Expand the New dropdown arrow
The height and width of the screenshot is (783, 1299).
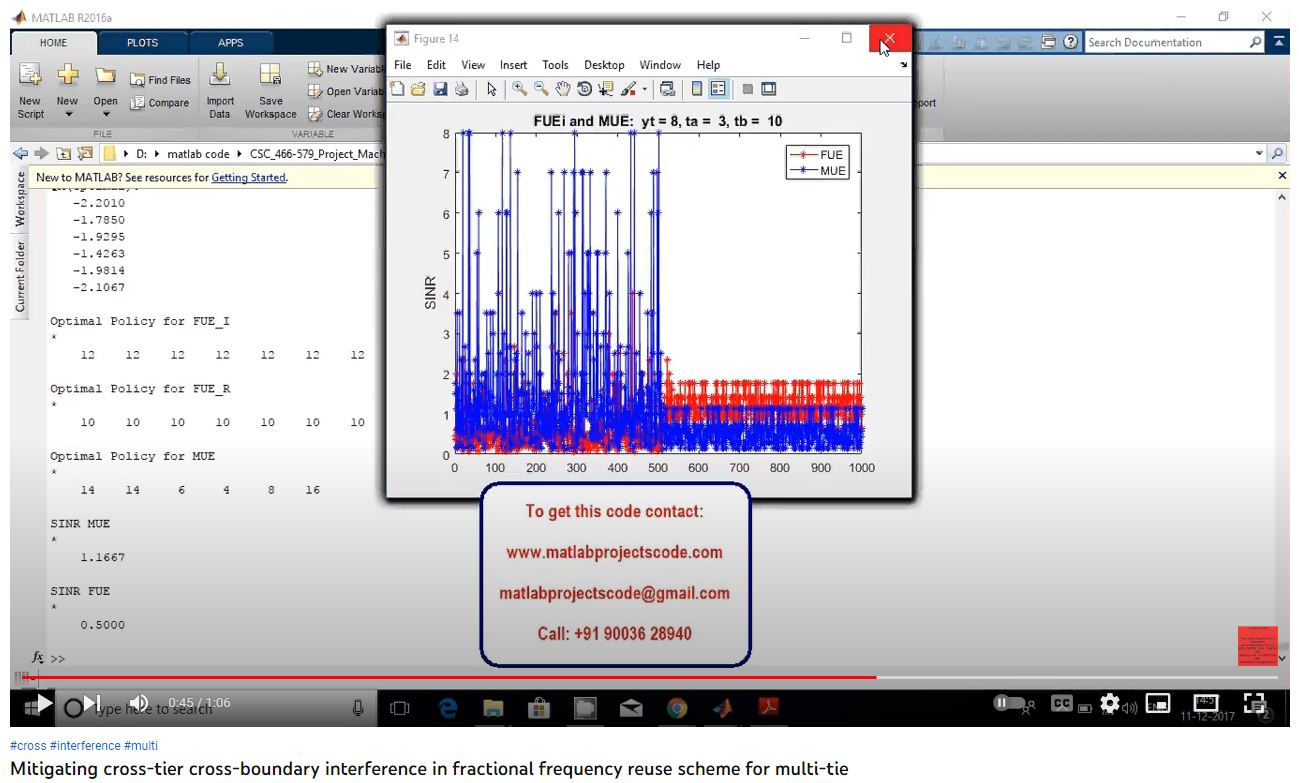pos(68,114)
